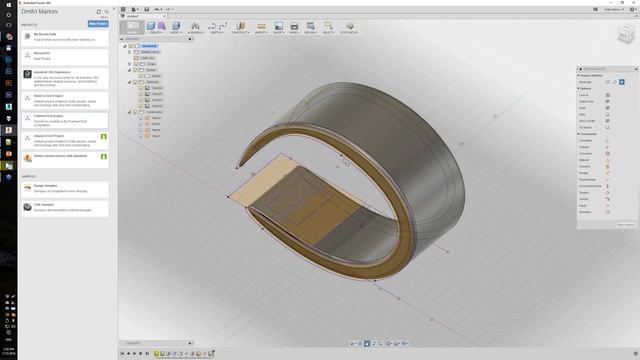The width and height of the screenshot is (640, 360).
Task: Collapse the Browser panel header
Action: (x=122, y=39)
